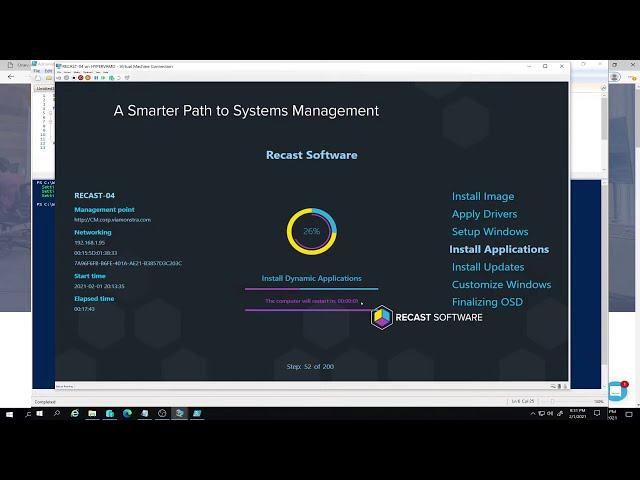
Task: Click the Install Dynamic Applications progress bar
Action: (311, 289)
